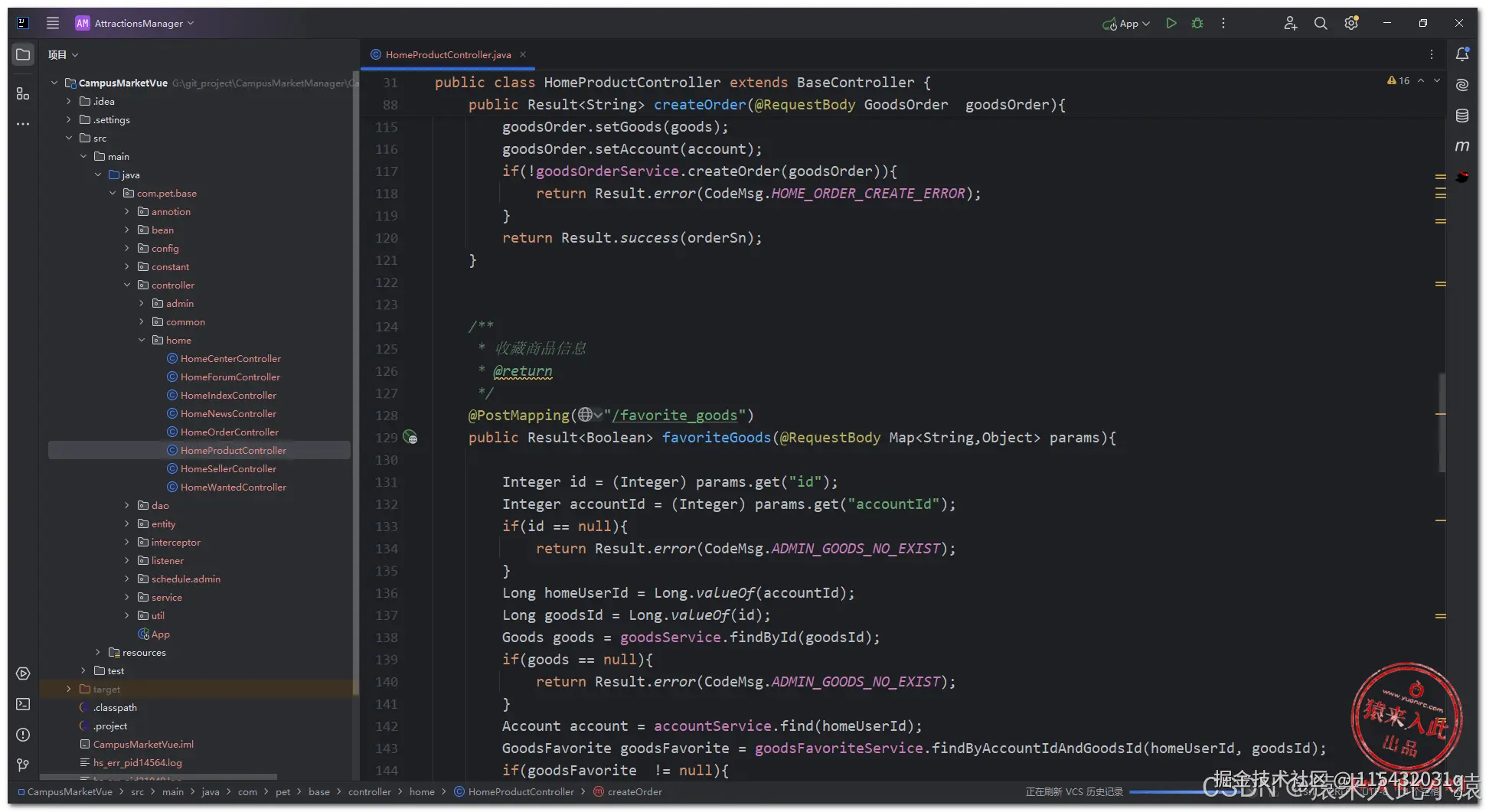Open the App run configuration dropdown
The image size is (1486, 812).
tap(1126, 24)
